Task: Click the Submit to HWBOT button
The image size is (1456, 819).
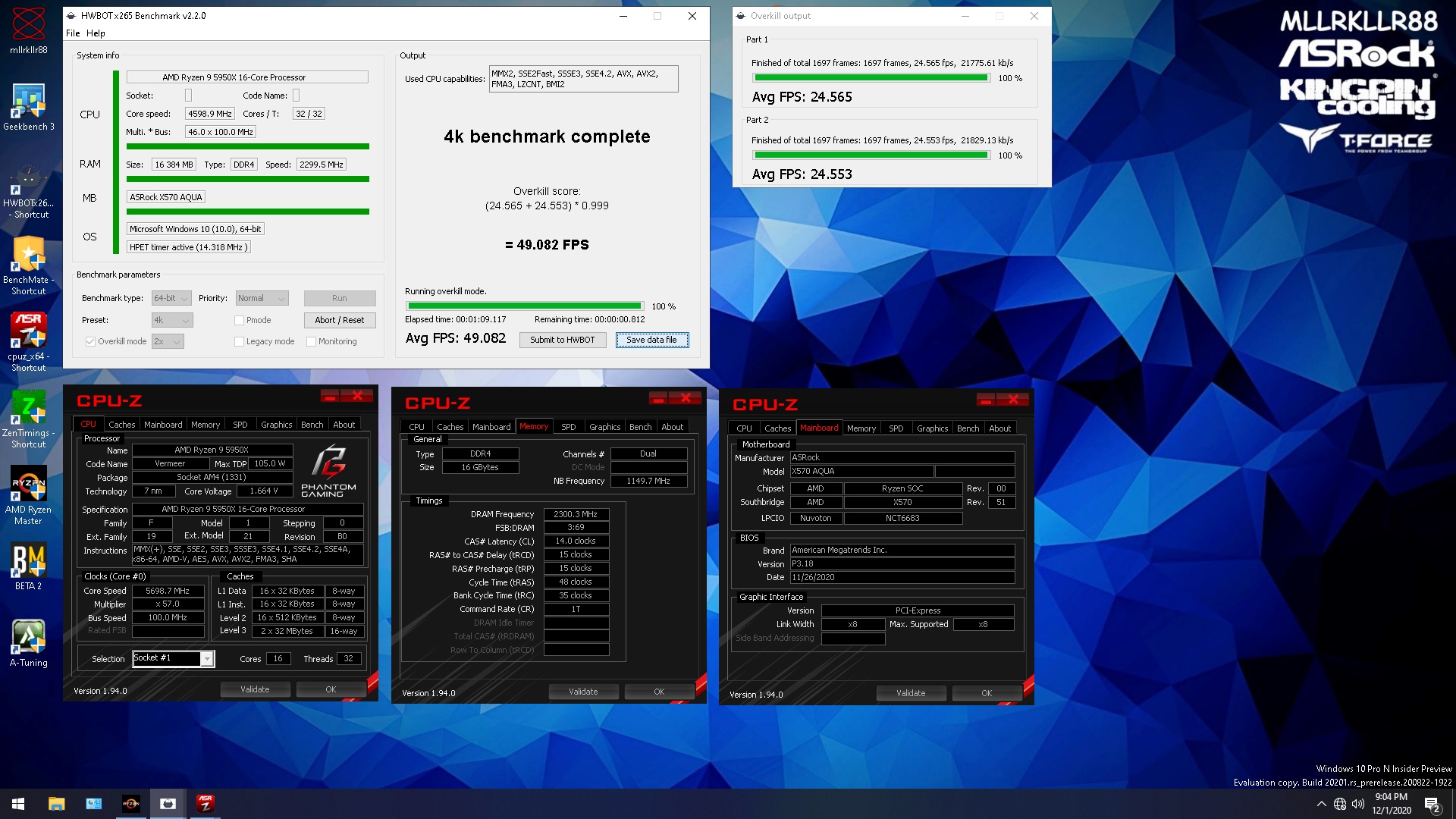Action: 563,340
